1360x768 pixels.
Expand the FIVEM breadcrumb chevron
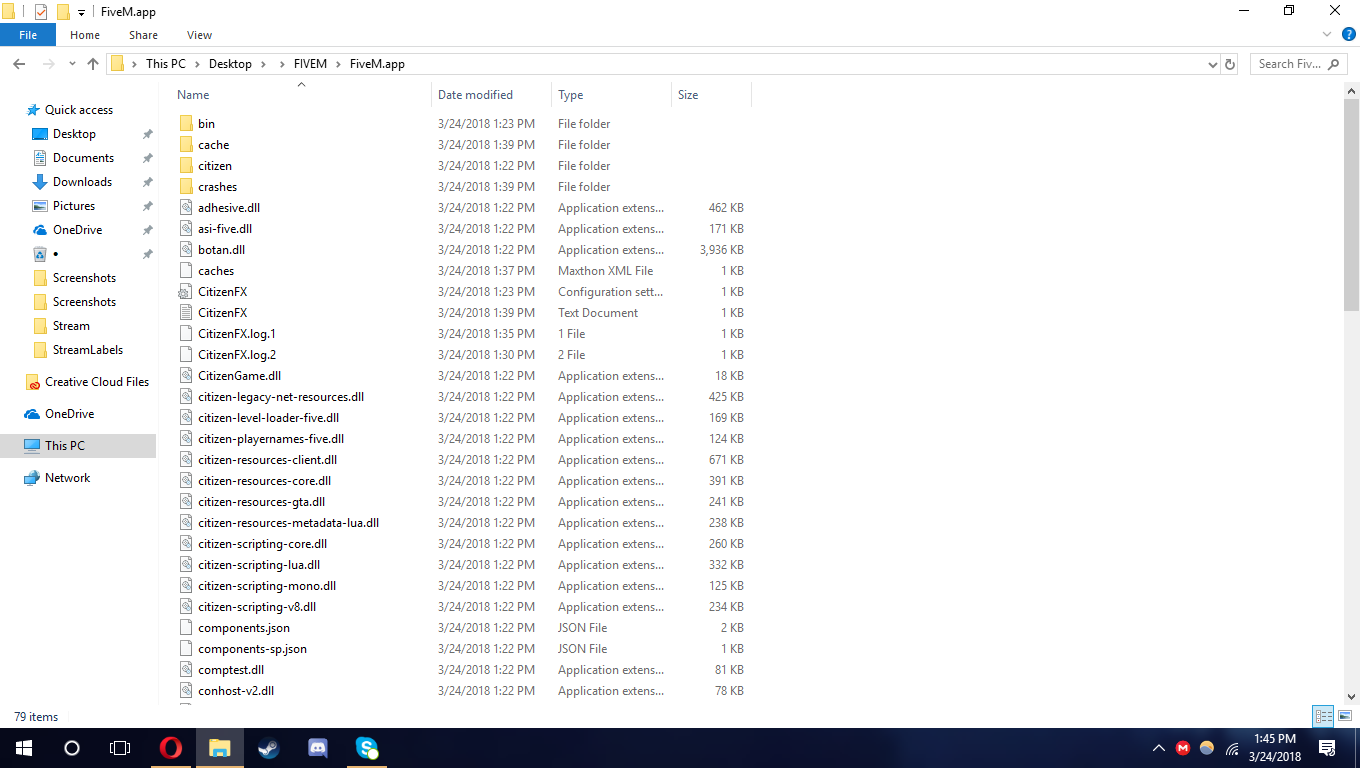(x=337, y=64)
